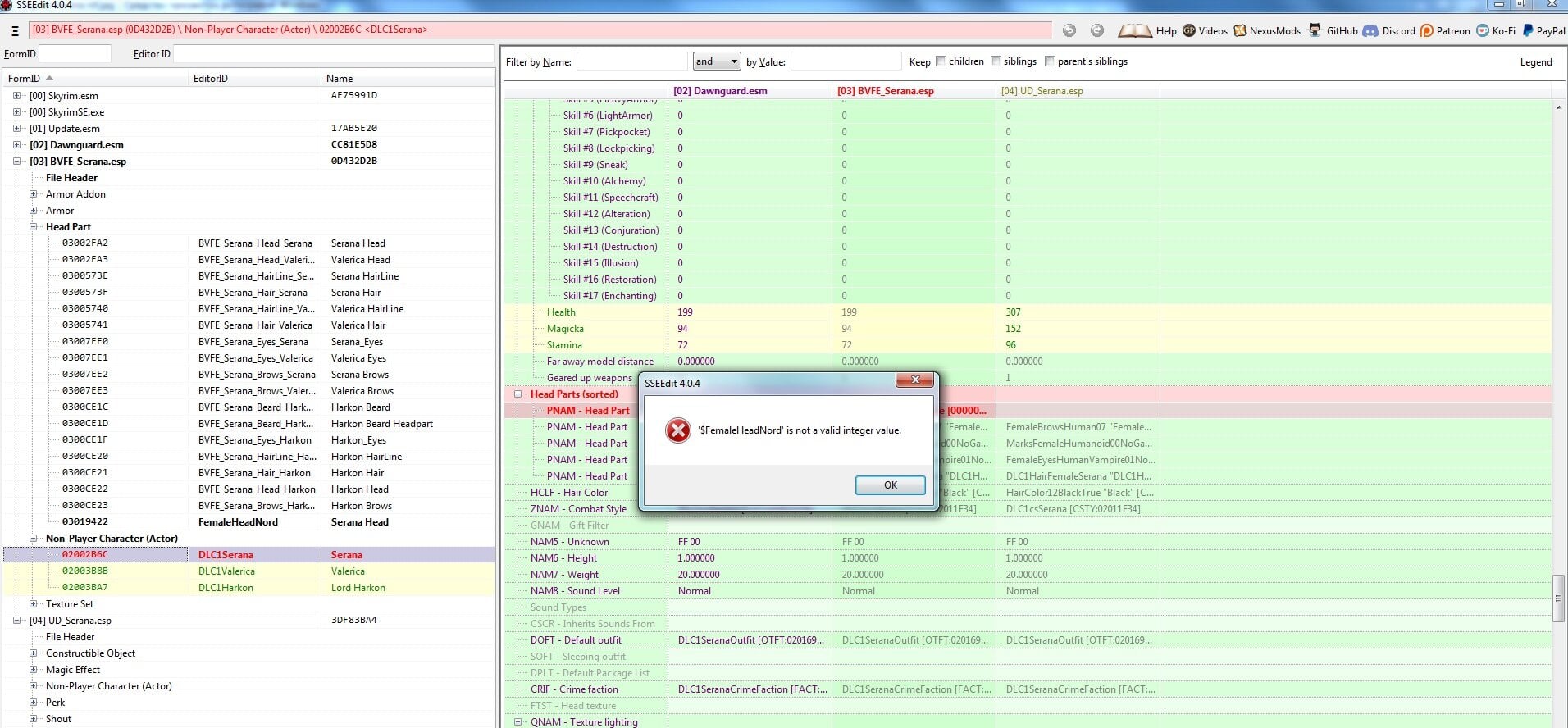Expand the SkyrimSE.exe tree node
1568x728 pixels.
17,112
